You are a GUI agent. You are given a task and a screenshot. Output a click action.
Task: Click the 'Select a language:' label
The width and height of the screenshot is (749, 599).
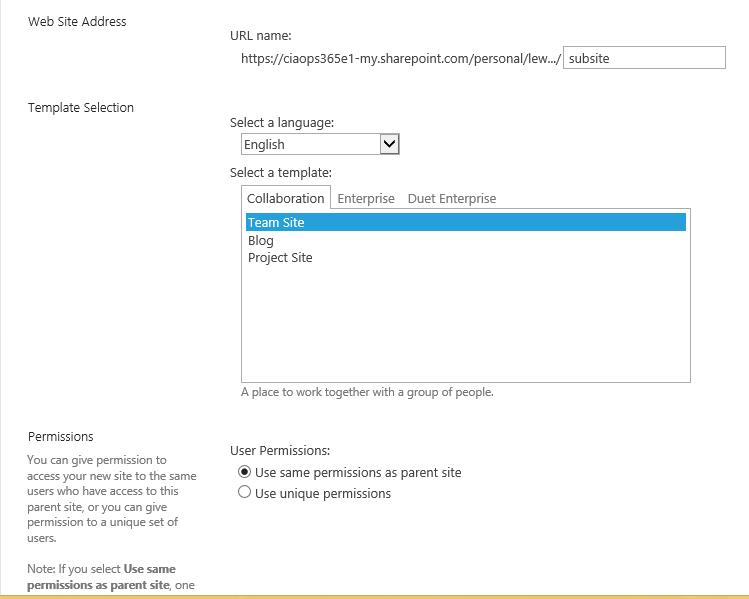click(x=282, y=122)
